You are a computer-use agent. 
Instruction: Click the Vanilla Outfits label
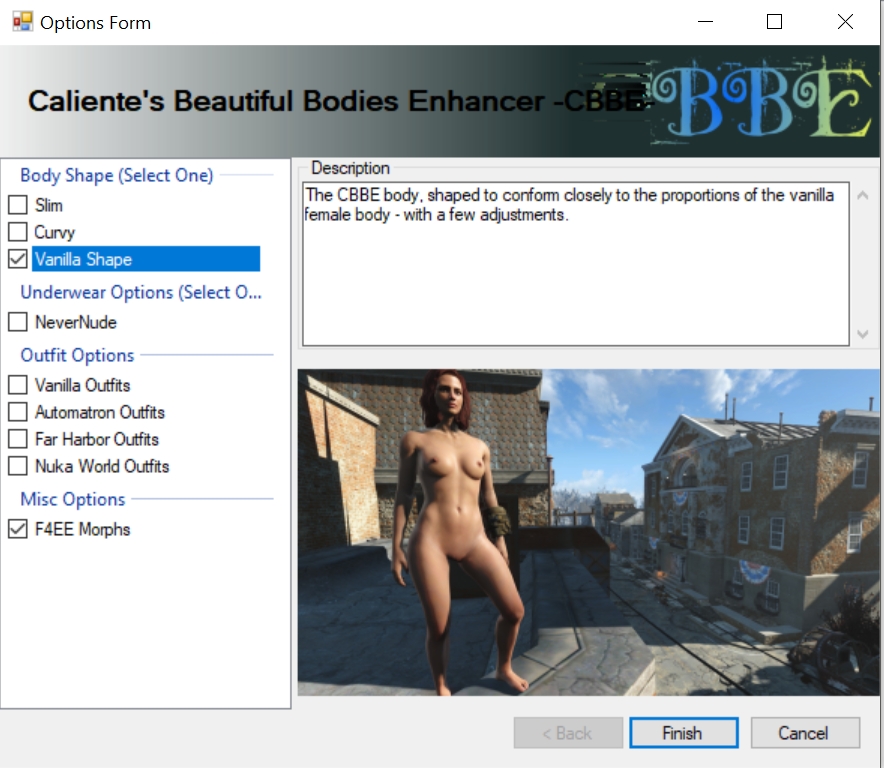pyautogui.click(x=82, y=385)
